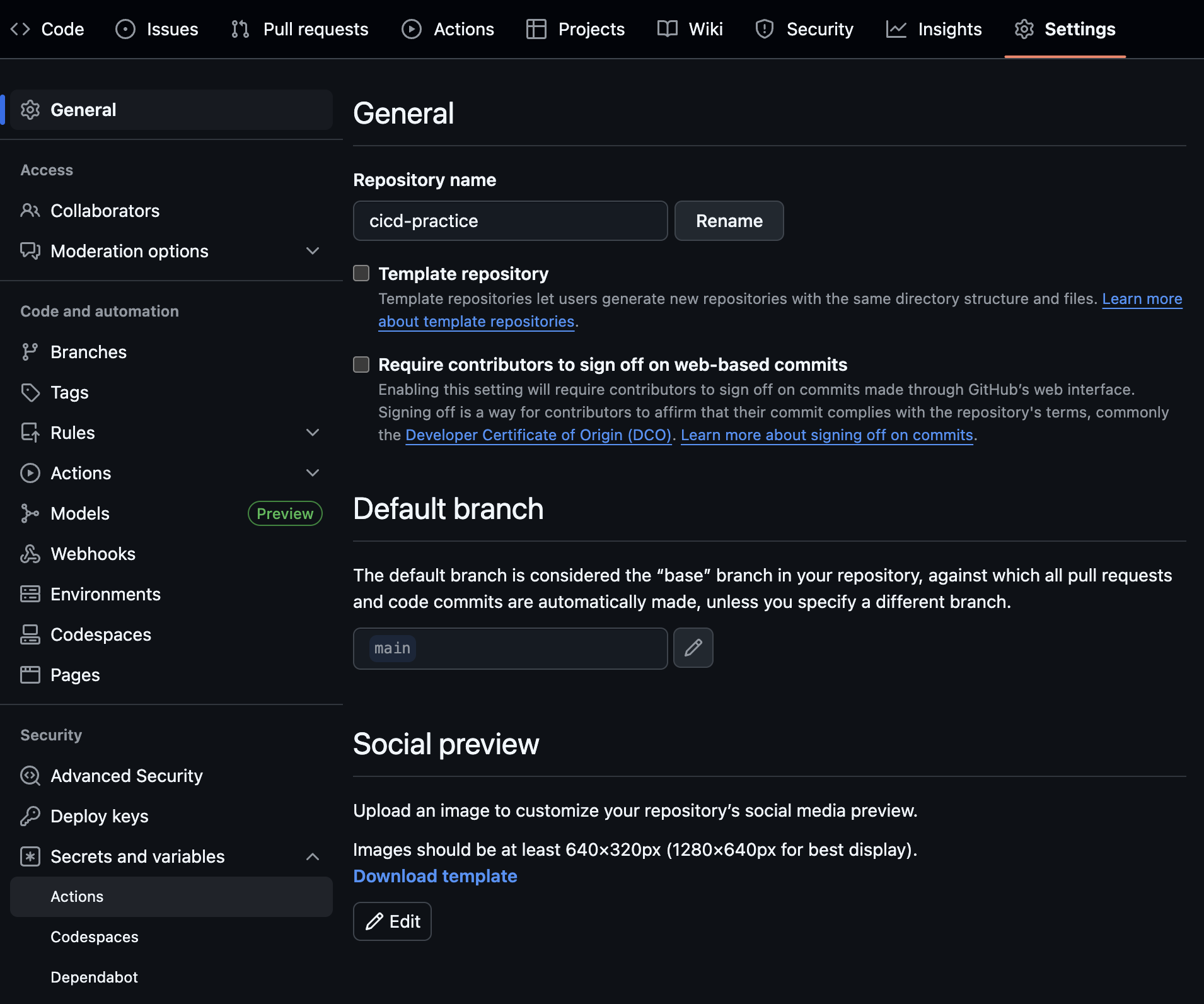Click the Deploy keys key icon

30,816
